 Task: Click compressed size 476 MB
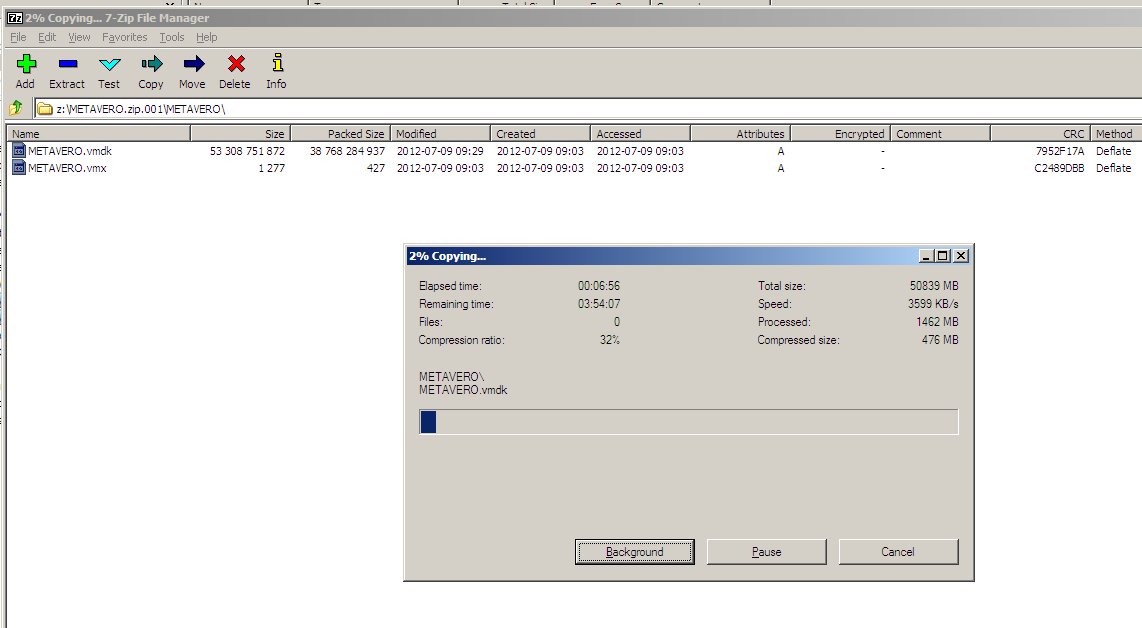click(940, 339)
